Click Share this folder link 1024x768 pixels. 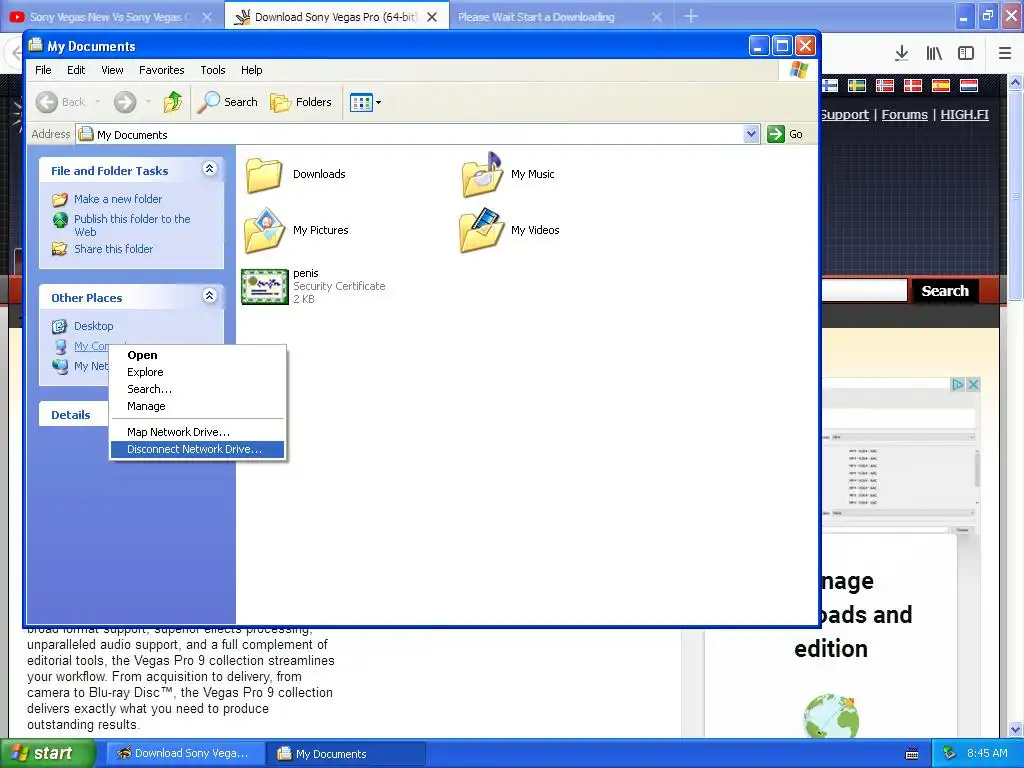113,249
